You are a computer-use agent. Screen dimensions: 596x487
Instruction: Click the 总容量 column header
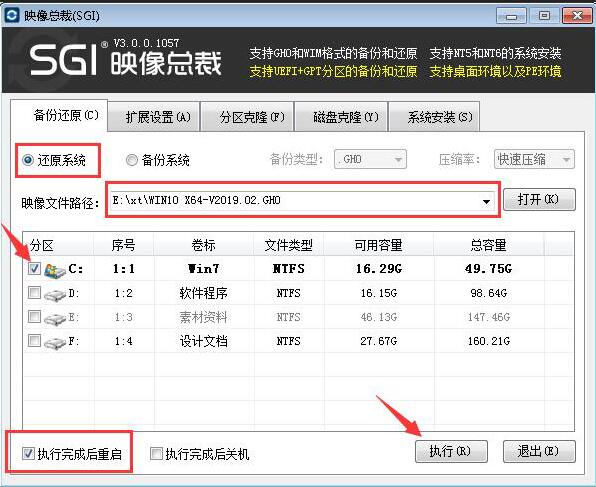tap(488, 245)
